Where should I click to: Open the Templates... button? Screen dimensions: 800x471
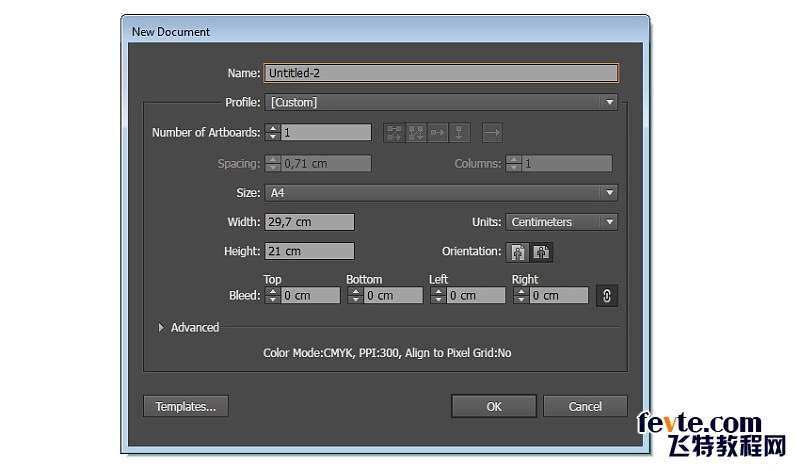[186, 407]
